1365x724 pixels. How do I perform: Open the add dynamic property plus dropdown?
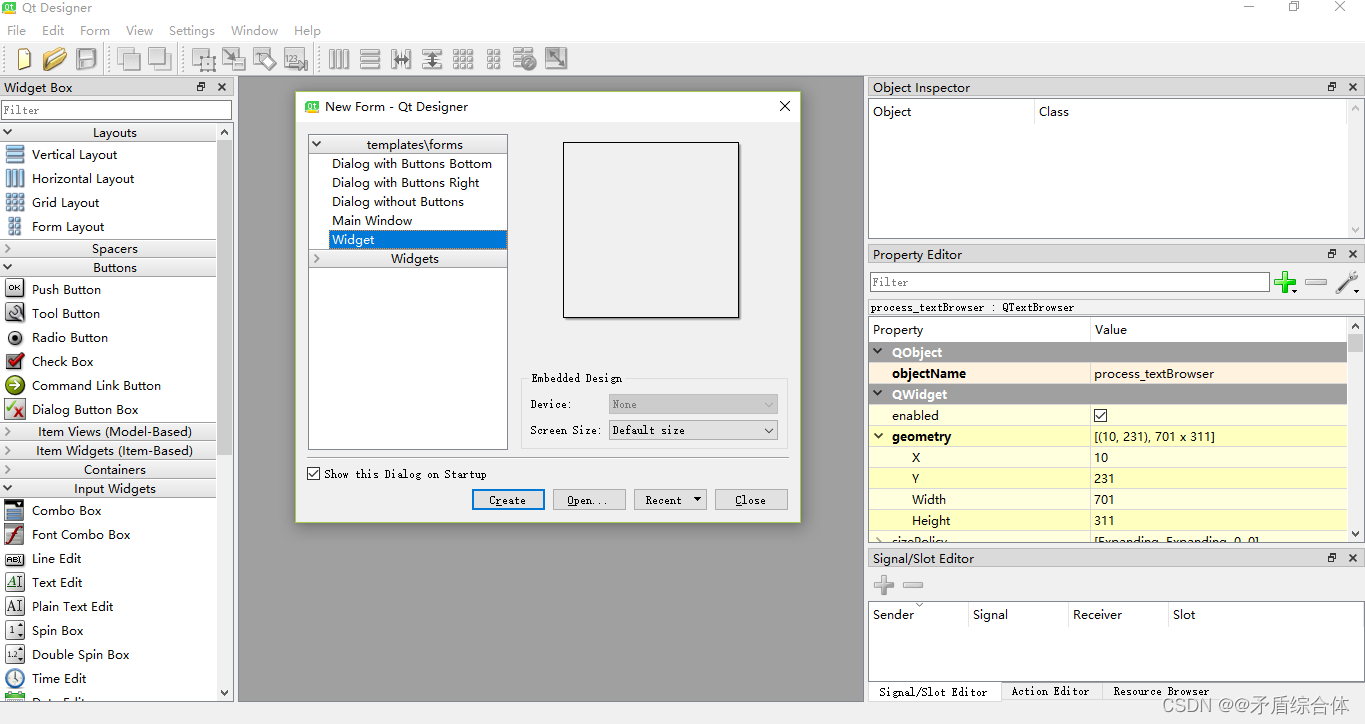1286,283
